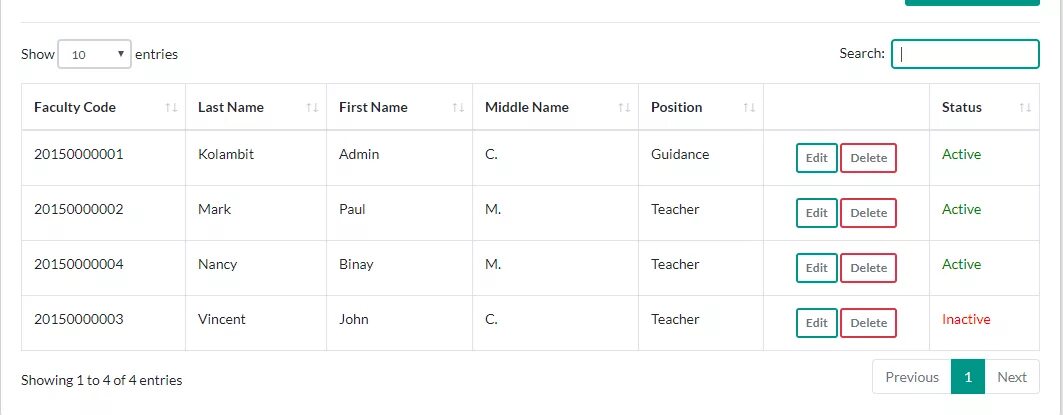Viewport: 1063px width, 415px height.
Task: Open the entries-per-page dropdown
Action: click(x=95, y=54)
